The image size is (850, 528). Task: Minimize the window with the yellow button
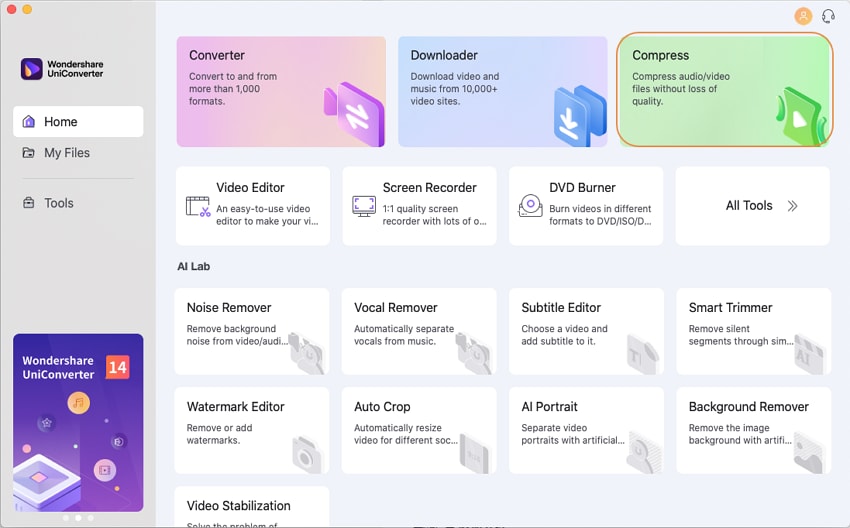[27, 9]
